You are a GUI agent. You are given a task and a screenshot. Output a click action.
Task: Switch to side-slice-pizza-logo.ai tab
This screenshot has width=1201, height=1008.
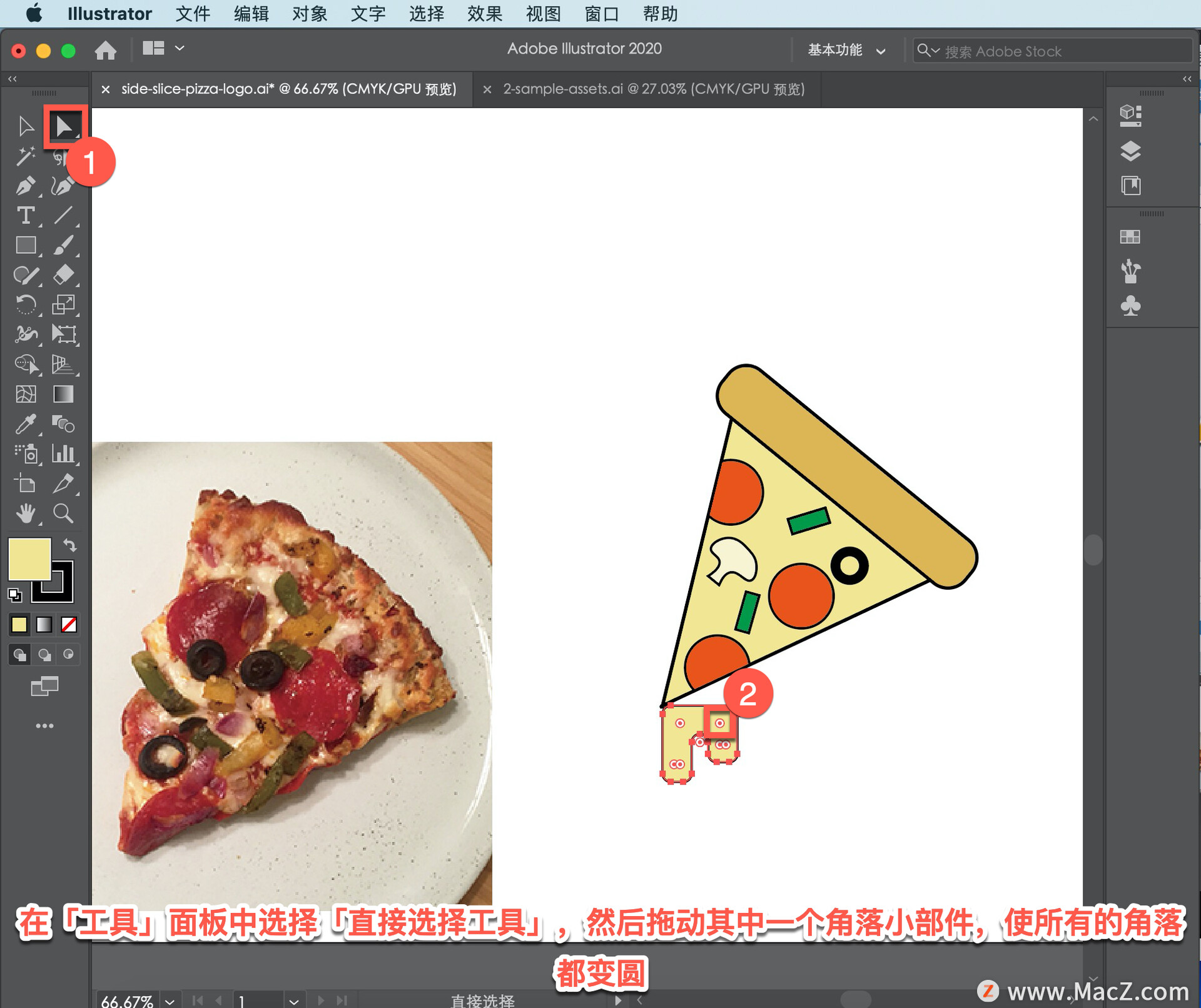(288, 89)
